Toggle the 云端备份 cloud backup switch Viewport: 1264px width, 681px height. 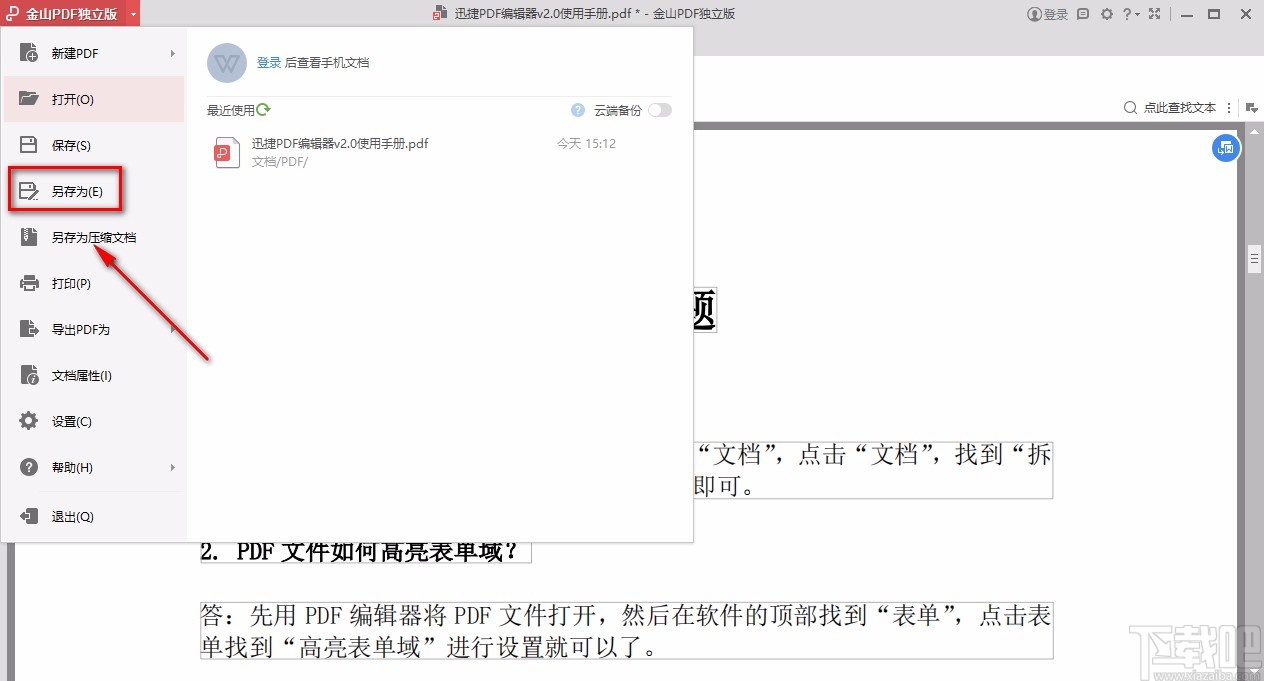pos(660,110)
